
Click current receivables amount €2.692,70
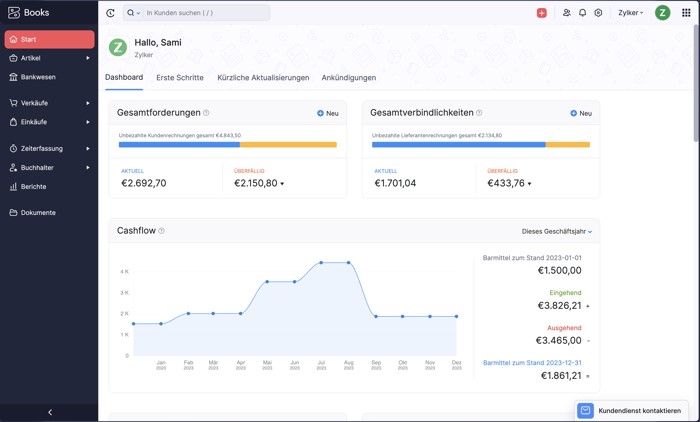(x=144, y=183)
